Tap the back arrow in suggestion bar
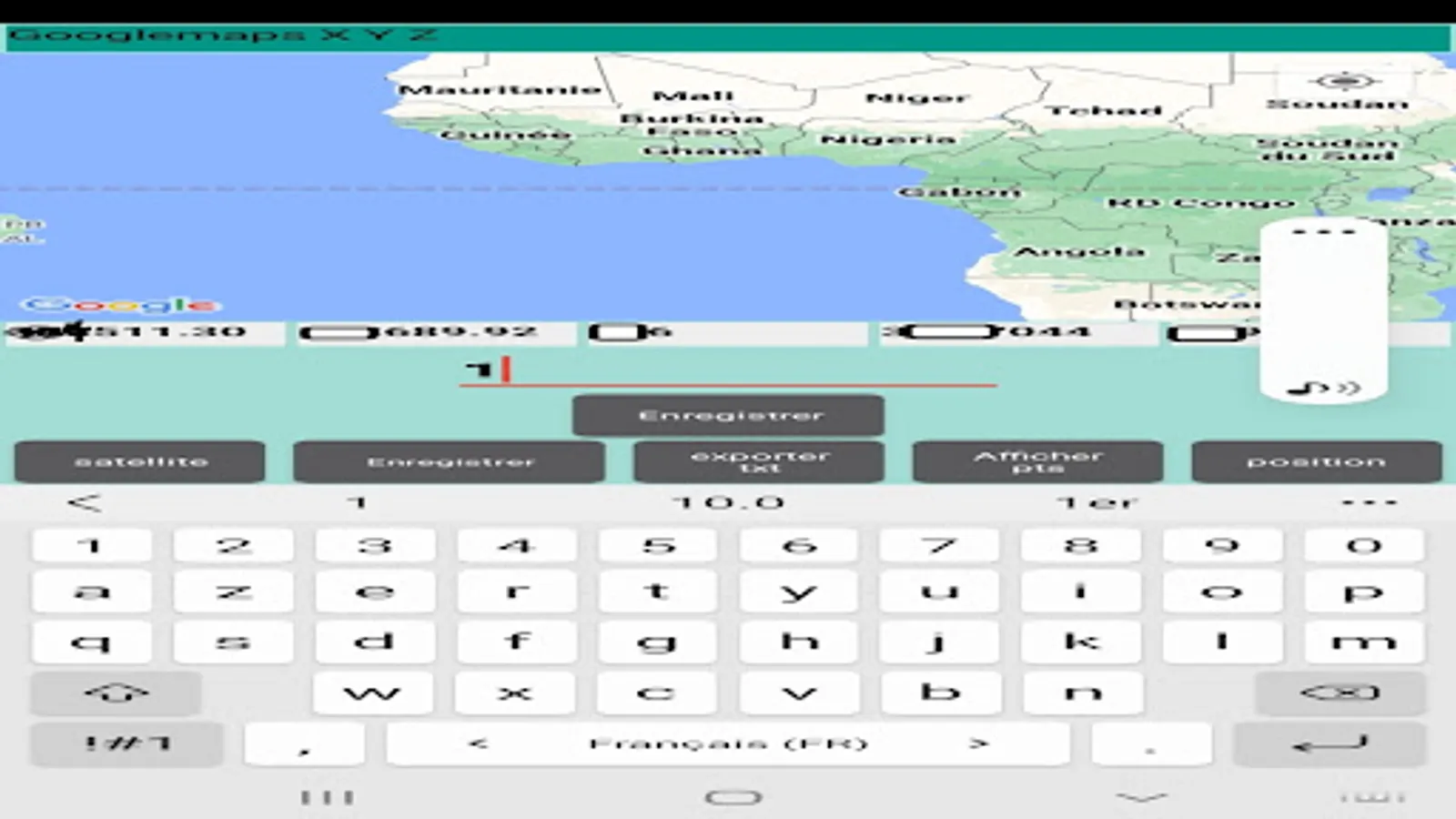 [x=85, y=502]
